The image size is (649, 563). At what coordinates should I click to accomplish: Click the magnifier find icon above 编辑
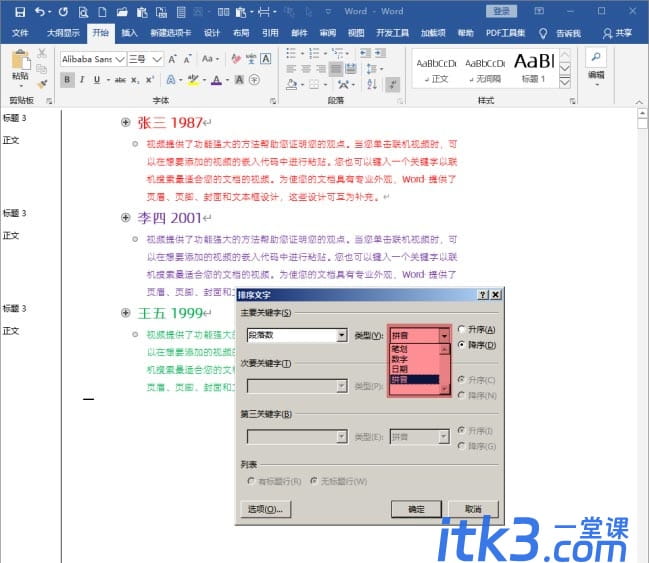point(596,57)
